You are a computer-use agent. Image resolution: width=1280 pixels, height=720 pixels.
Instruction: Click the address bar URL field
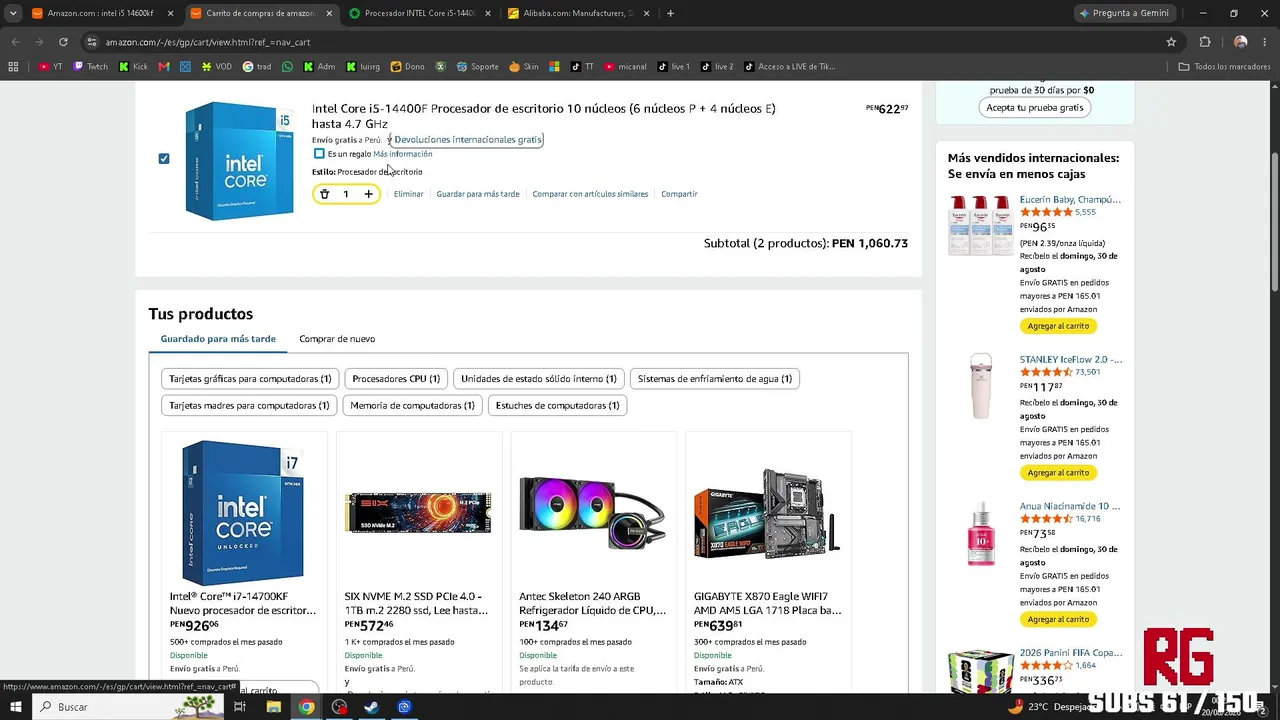630,42
